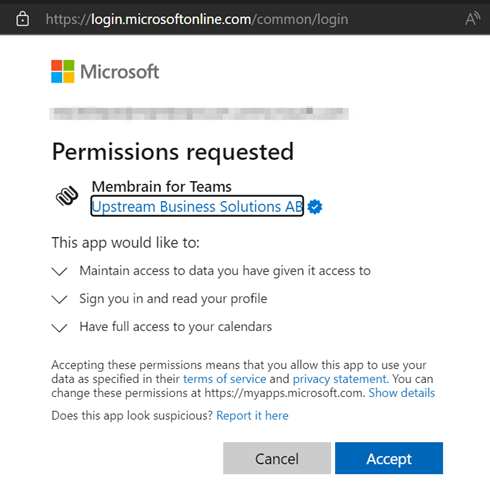This screenshot has width=490, height=494.
Task: Click the Microsoft wordmark text
Action: click(x=120, y=72)
